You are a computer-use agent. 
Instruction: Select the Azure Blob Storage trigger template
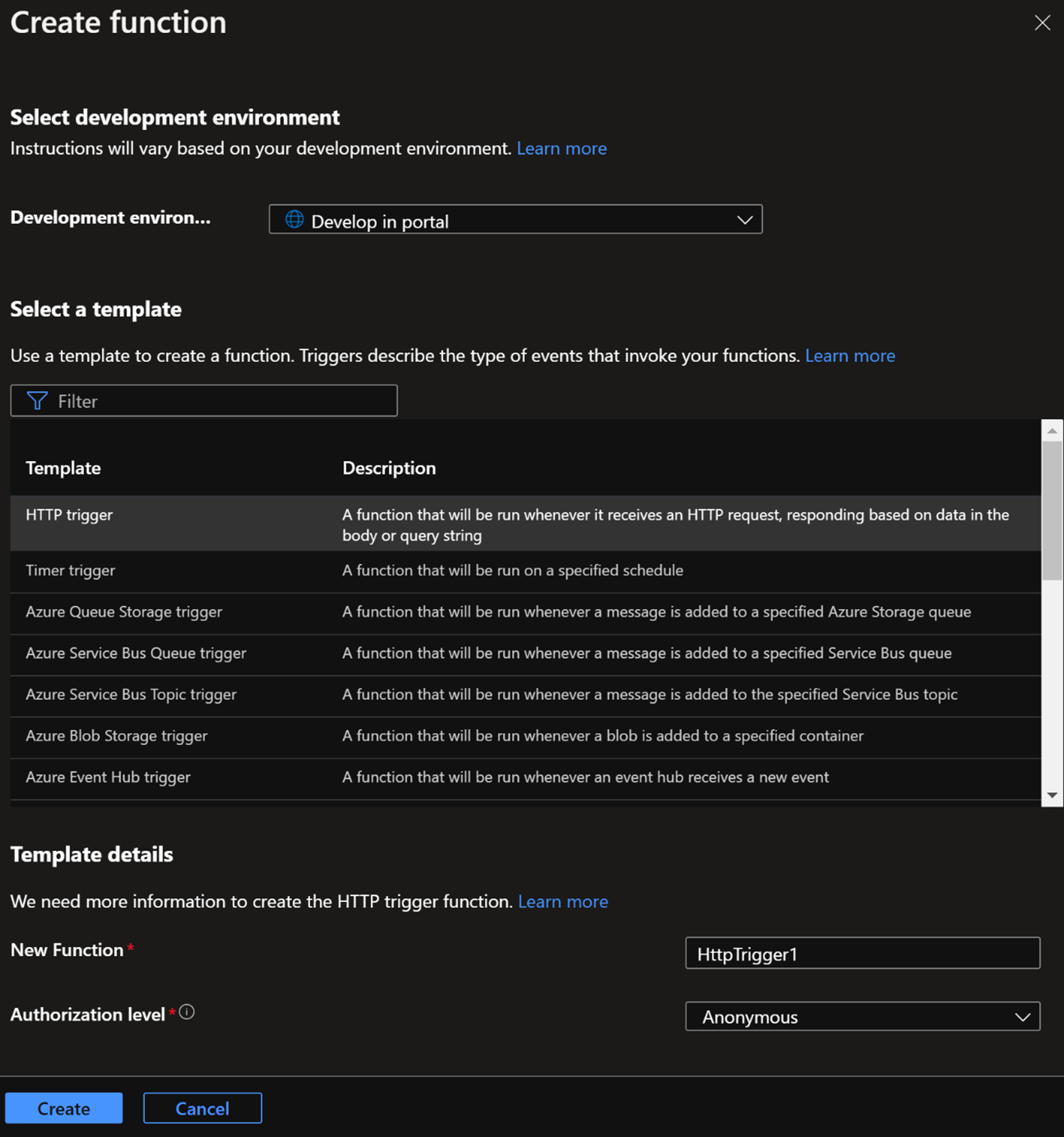pos(526,737)
